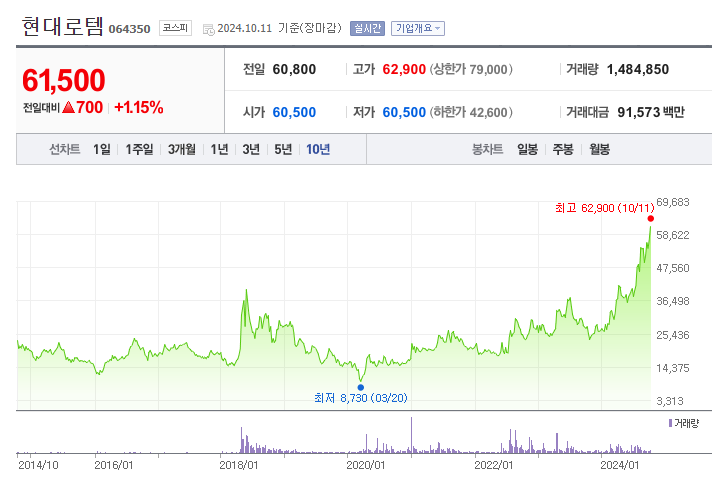Viewport: 712px width, 486px height.
Task: Click the 2022/01 x-axis label
Action: pyautogui.click(x=494, y=466)
